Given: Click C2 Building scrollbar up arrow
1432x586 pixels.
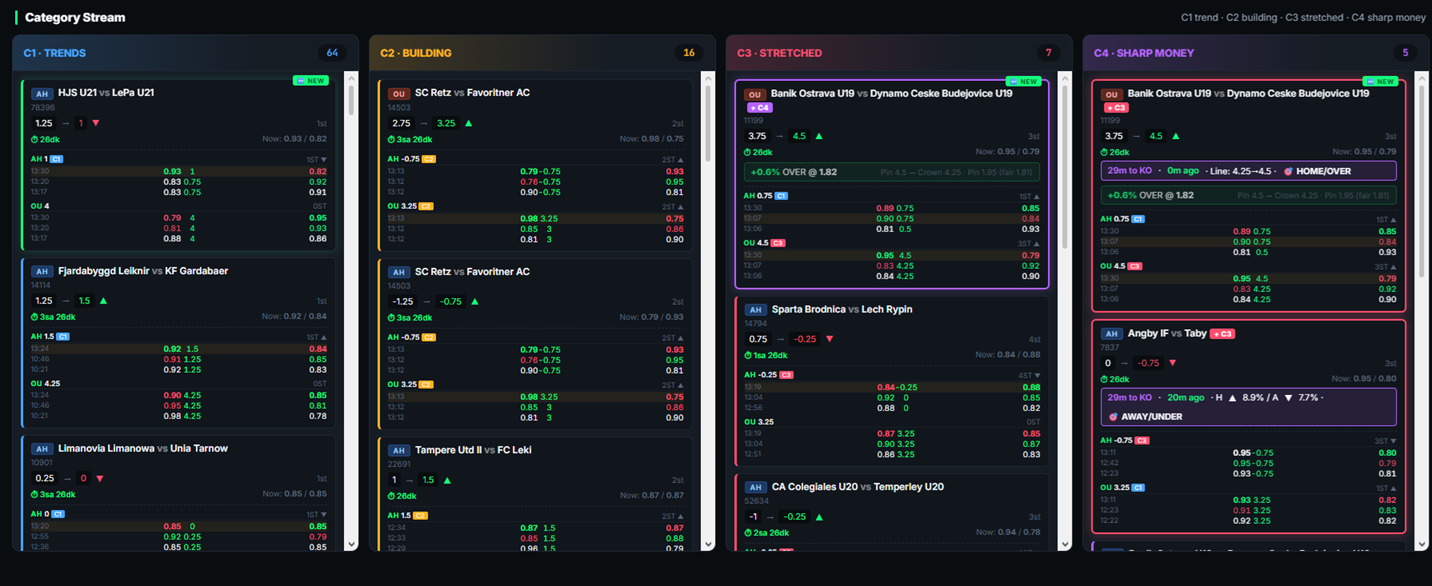Looking at the screenshot, I should coord(708,77).
